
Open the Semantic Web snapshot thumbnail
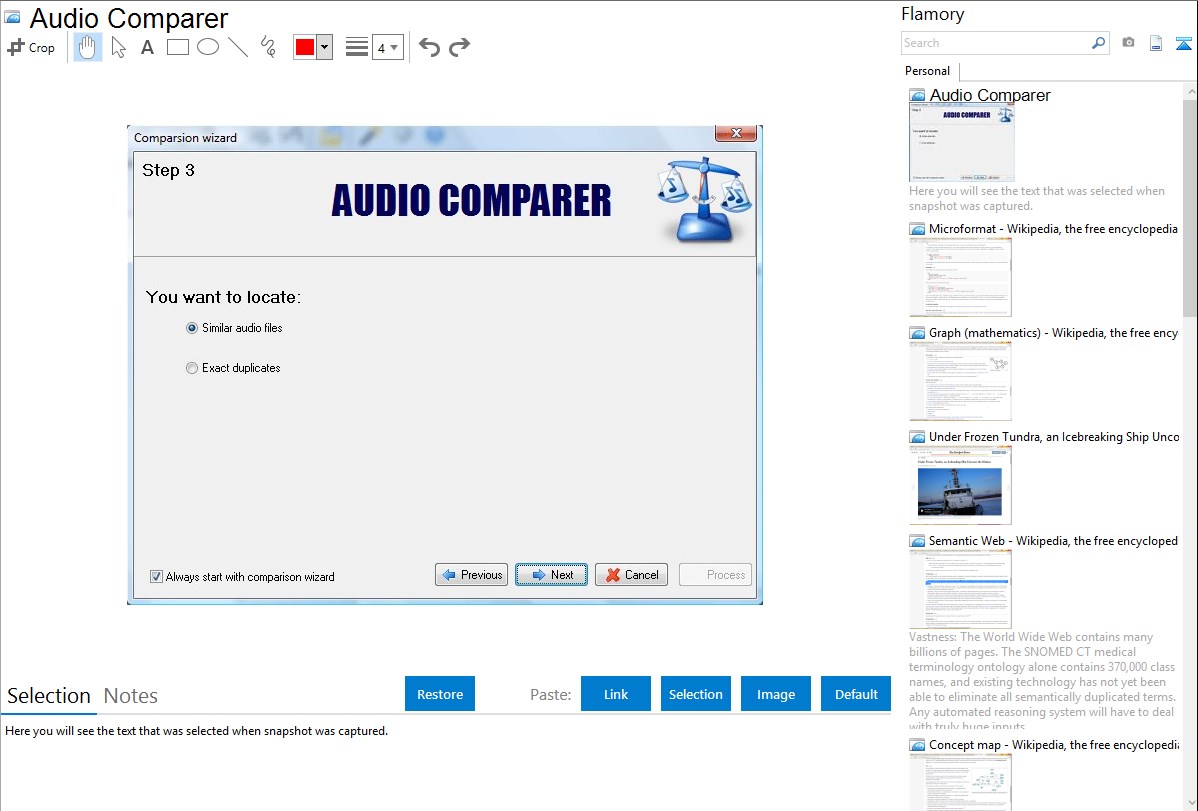click(x=960, y=589)
